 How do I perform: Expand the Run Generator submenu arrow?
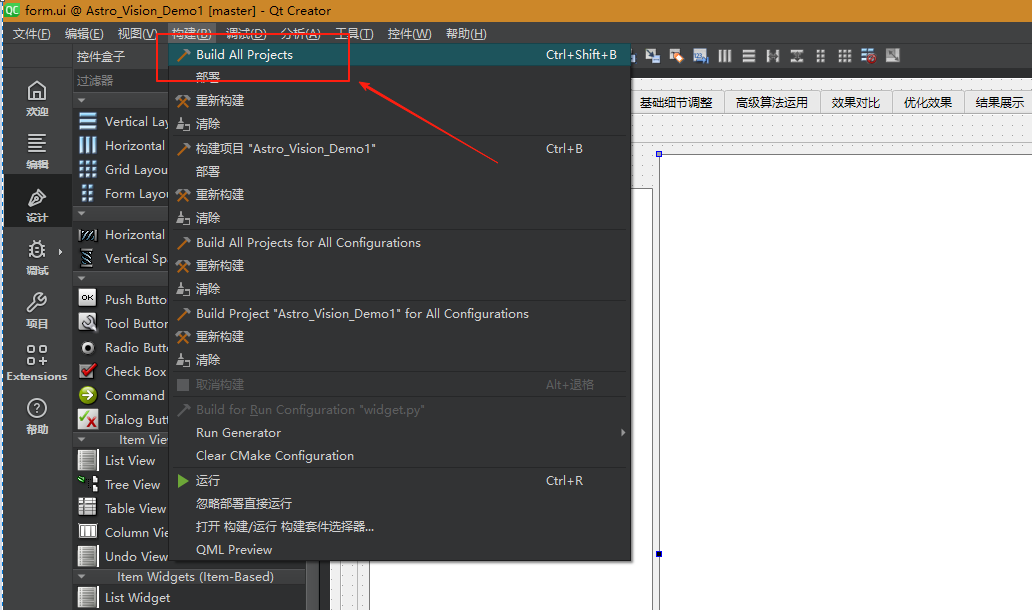tap(623, 432)
